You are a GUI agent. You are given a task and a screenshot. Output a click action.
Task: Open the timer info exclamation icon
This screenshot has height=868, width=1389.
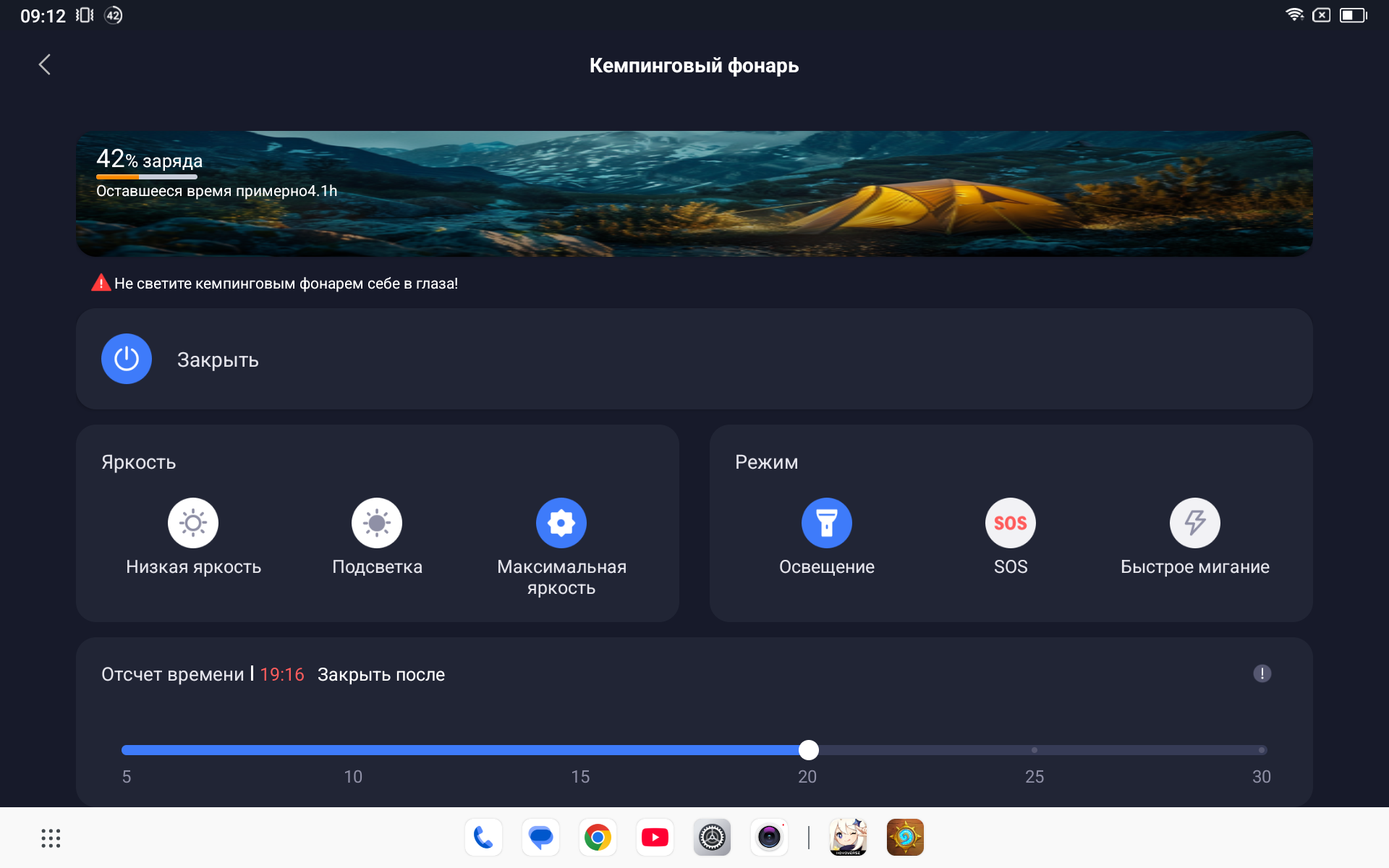point(1262,674)
